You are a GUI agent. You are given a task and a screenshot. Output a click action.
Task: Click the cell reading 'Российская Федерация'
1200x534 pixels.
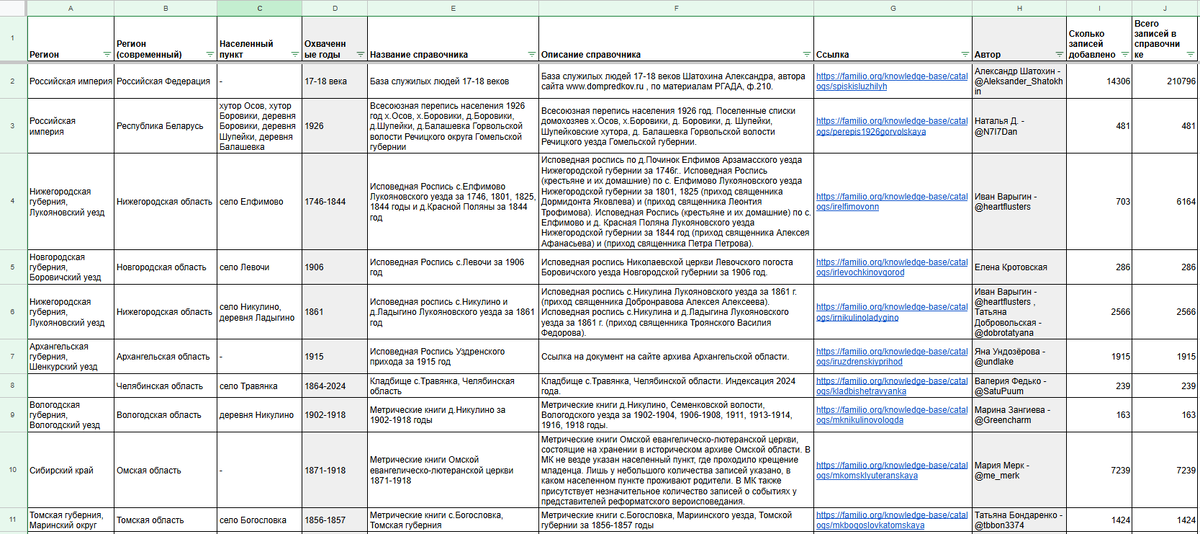164,79
